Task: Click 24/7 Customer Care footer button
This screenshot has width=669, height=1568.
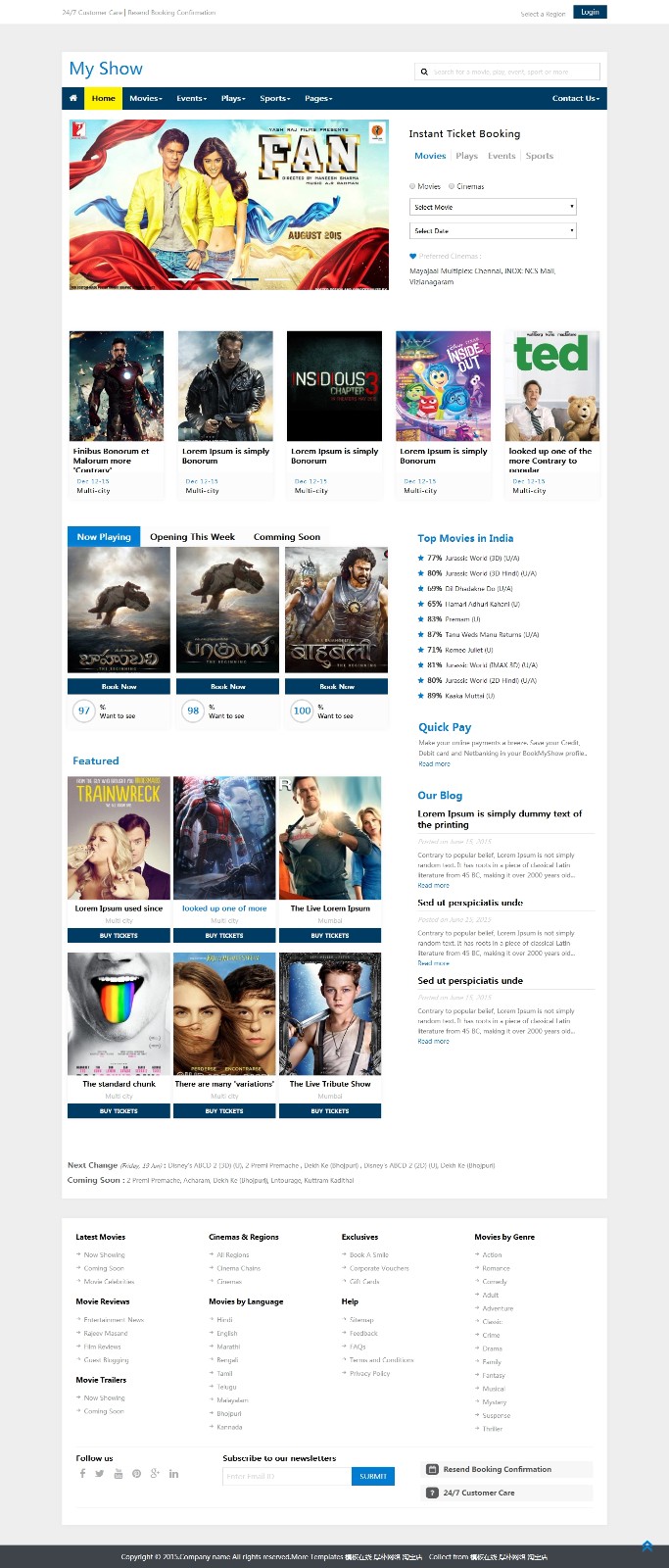Action: coord(506,1493)
